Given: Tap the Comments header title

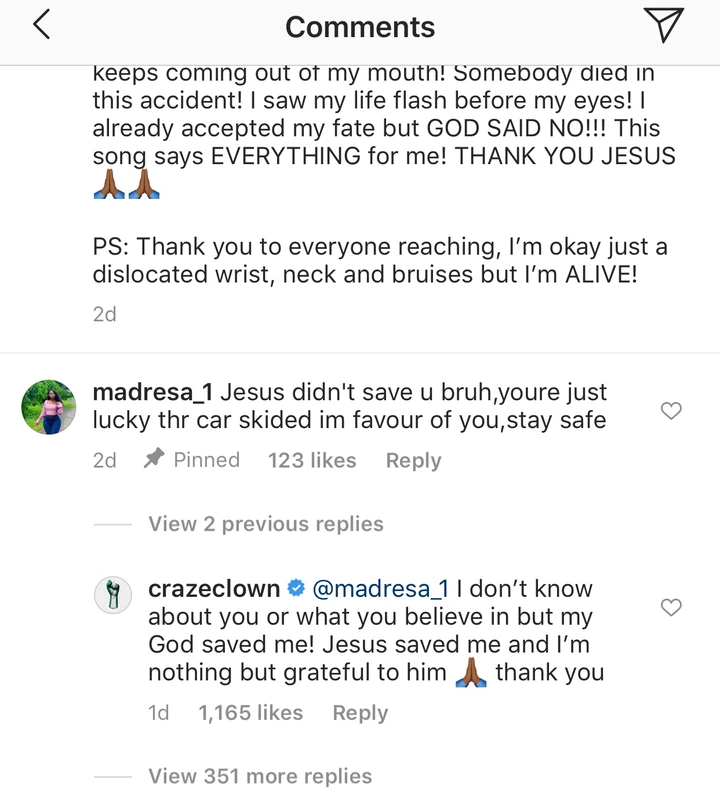Looking at the screenshot, I should [360, 27].
